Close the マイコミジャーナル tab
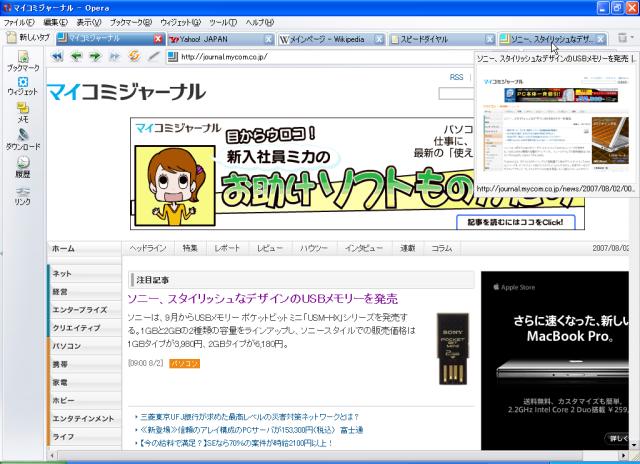This screenshot has height=464, width=640. click(158, 39)
